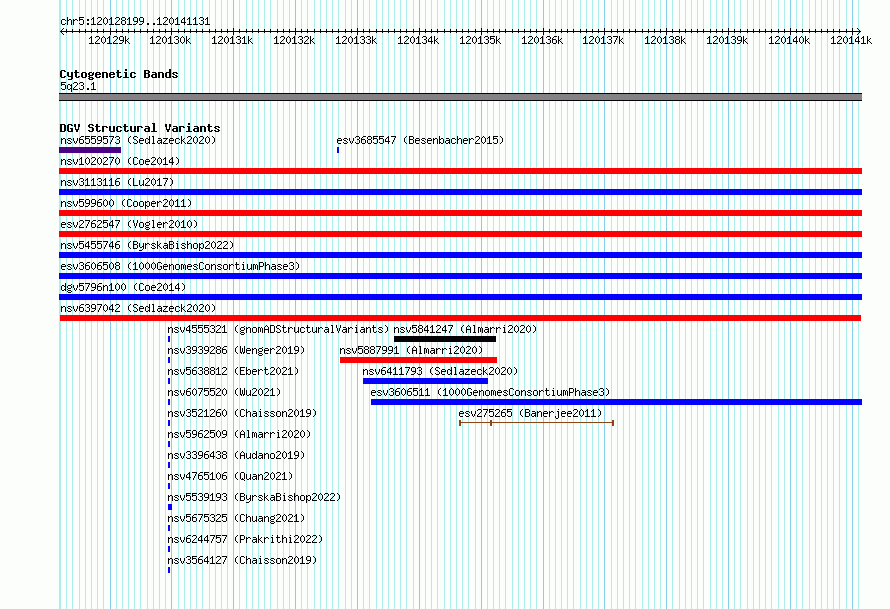The image size is (890, 609).
Task: Select the red esv2762547 variant bar
Action: (460, 234)
